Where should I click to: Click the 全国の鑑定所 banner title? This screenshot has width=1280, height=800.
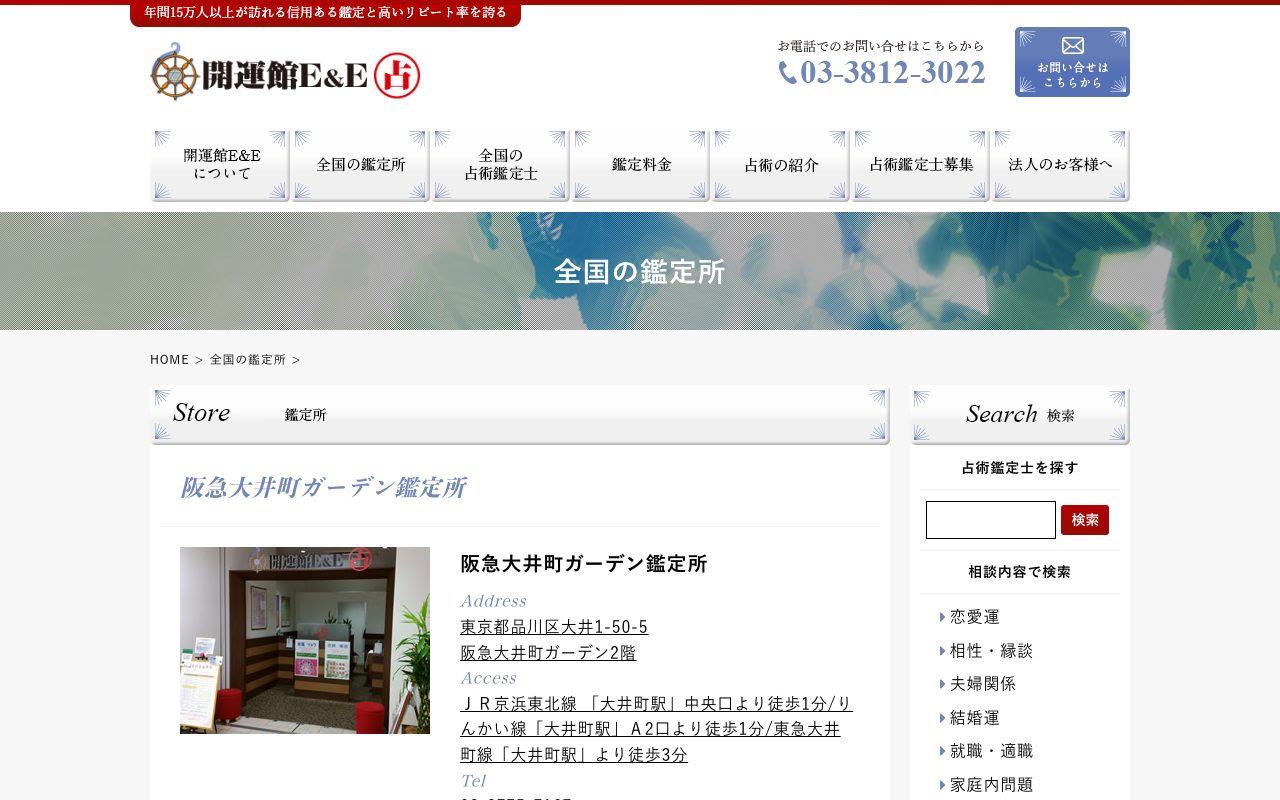pos(640,272)
